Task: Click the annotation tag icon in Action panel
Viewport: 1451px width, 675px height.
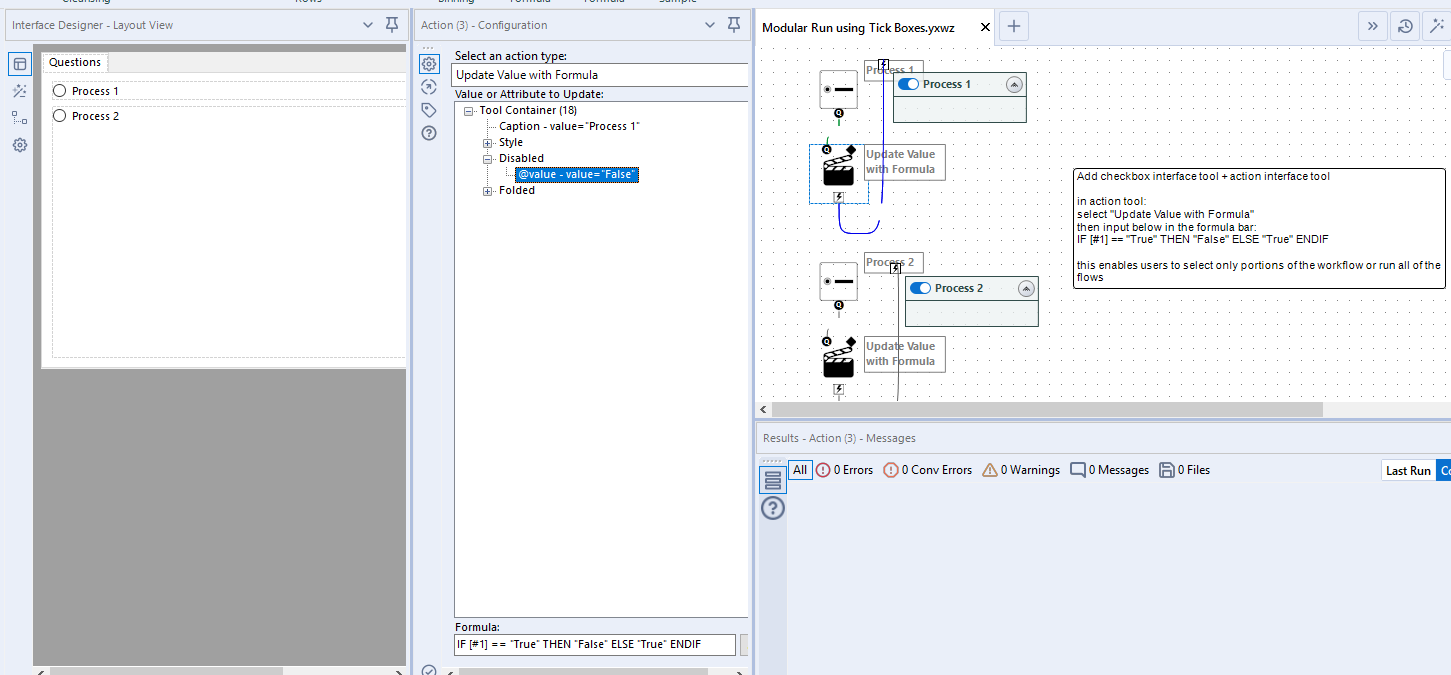Action: 429,109
